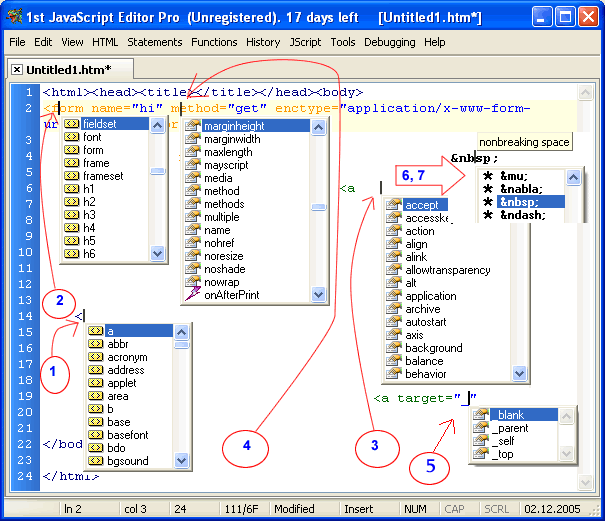
Task: Click the star icon beside &mu;
Action: (488, 176)
